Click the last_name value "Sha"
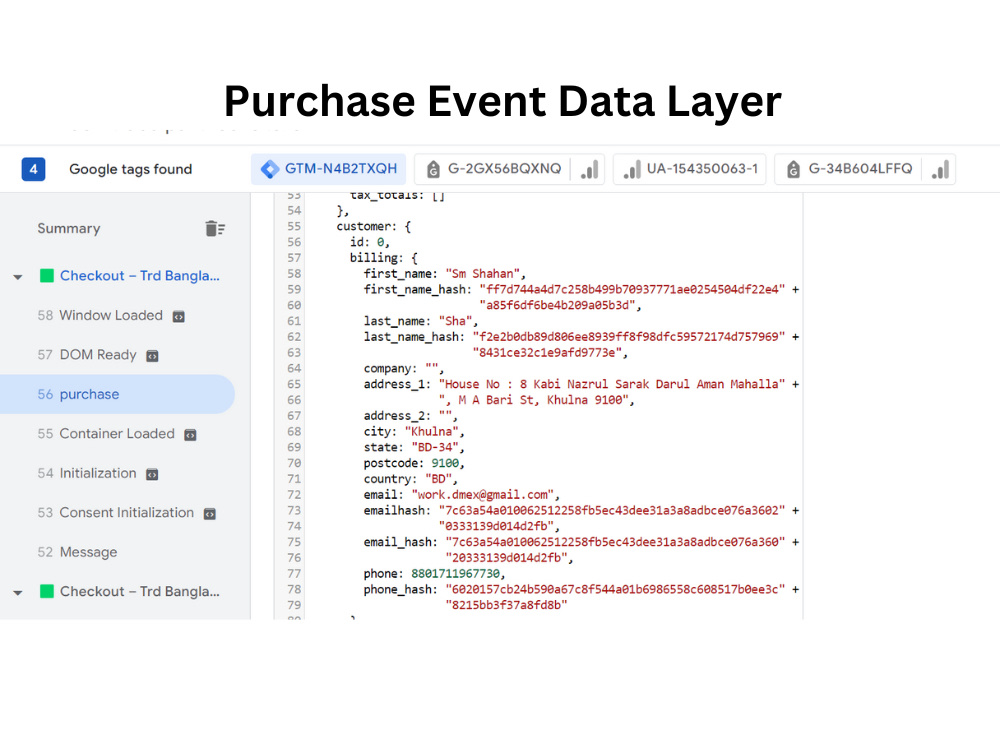The width and height of the screenshot is (1000, 750). (x=455, y=321)
